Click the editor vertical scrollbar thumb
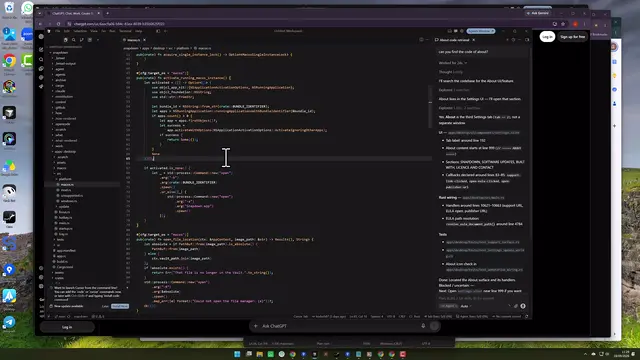The width and height of the screenshot is (640, 360). click(430, 107)
